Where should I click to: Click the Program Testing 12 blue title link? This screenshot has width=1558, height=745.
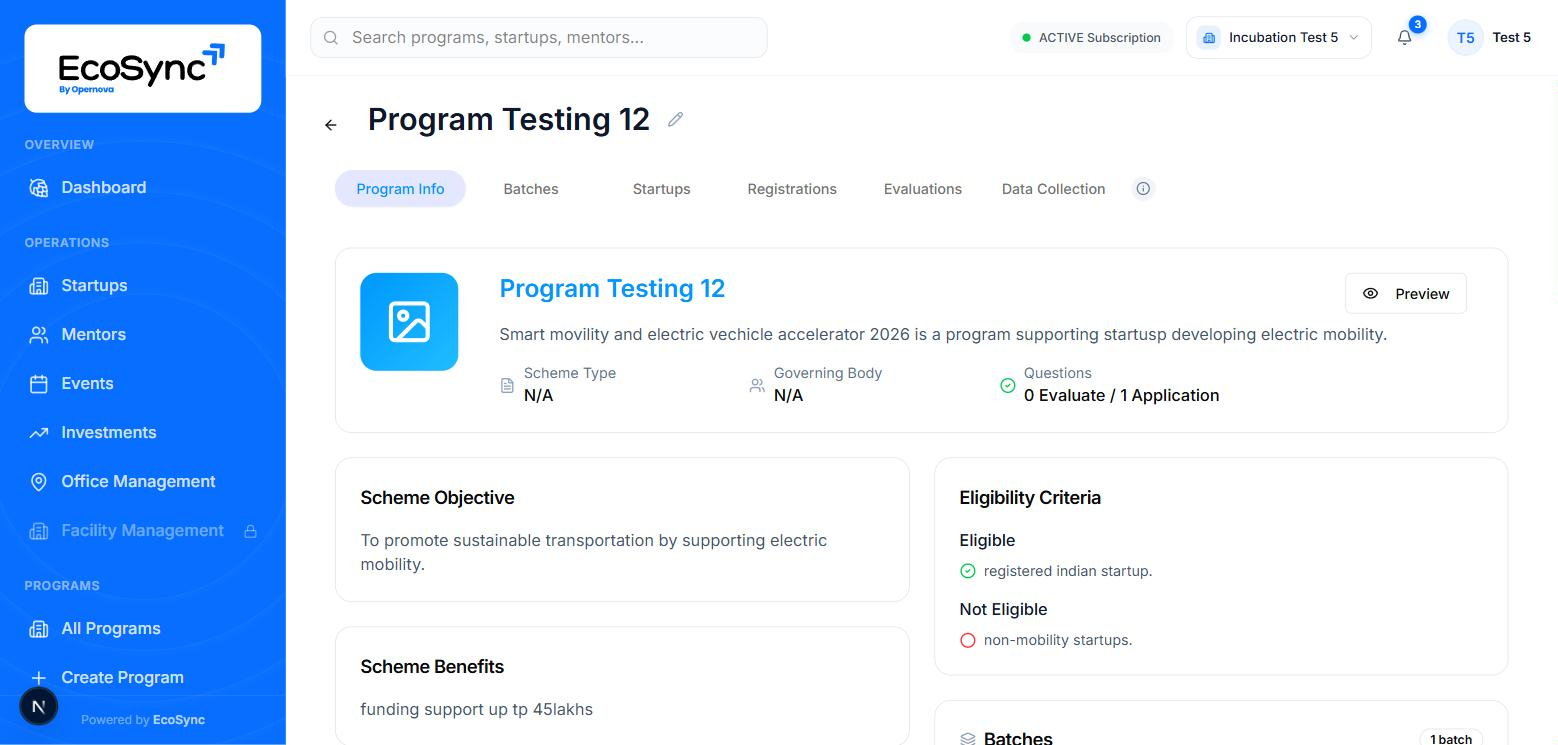point(612,288)
